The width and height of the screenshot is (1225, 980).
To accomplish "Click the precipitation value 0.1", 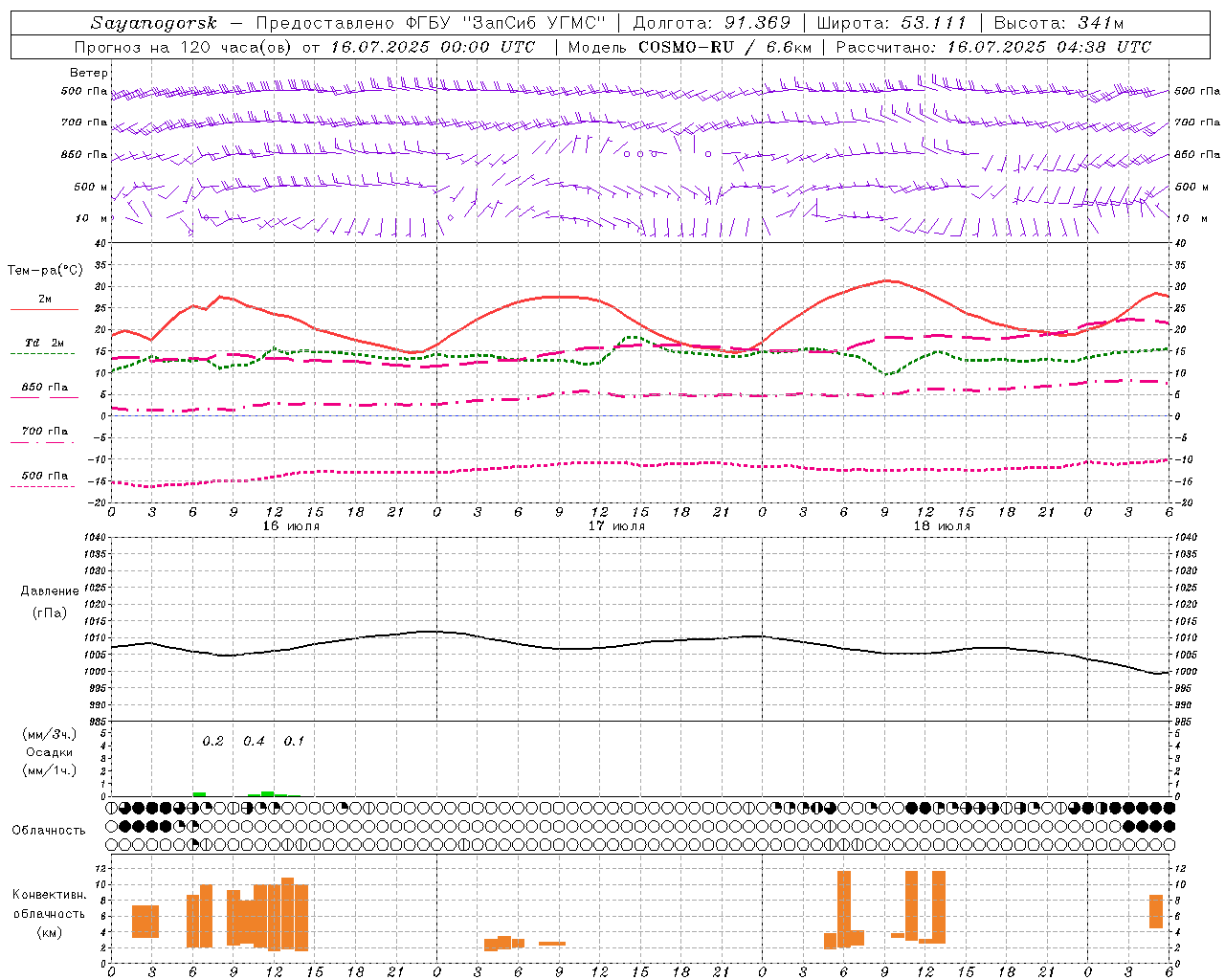I will (294, 742).
